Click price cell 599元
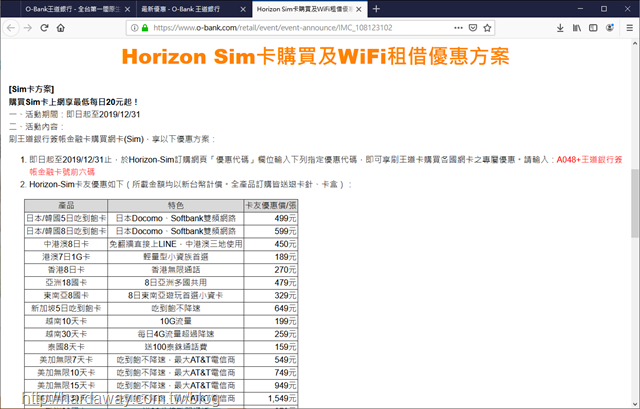The image size is (640, 409). click(x=271, y=231)
